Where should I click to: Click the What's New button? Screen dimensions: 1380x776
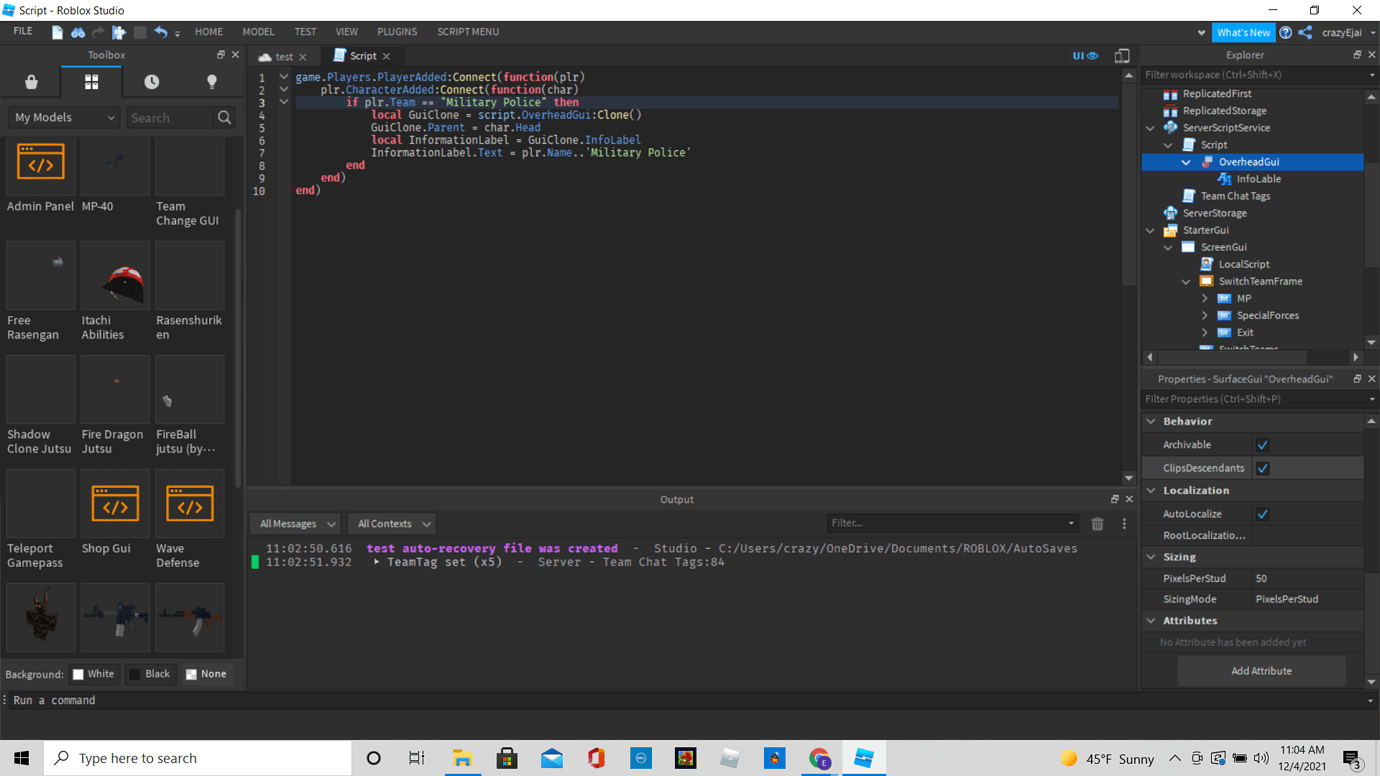pyautogui.click(x=1243, y=33)
